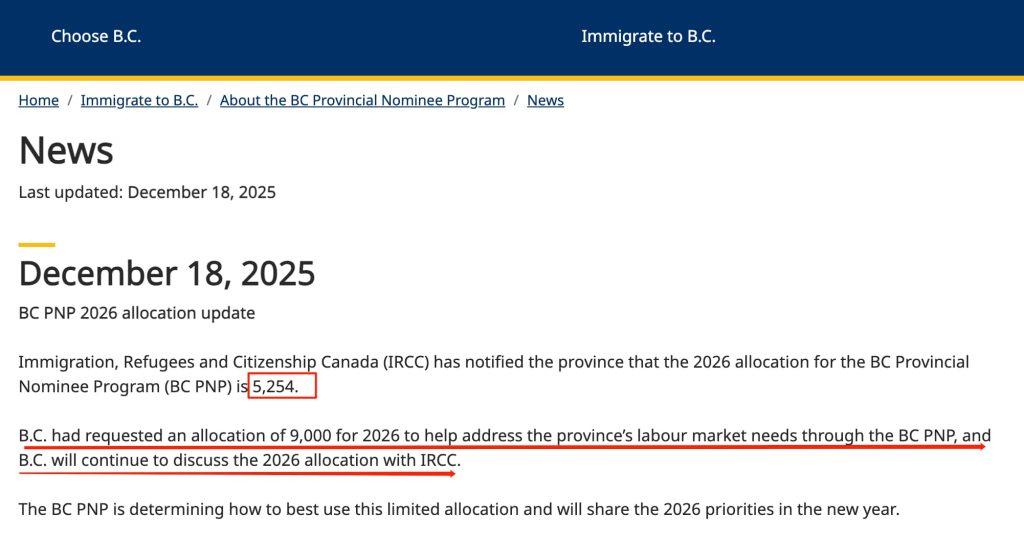Click the BC PNP 2026 allocation update subtitle

point(137,313)
